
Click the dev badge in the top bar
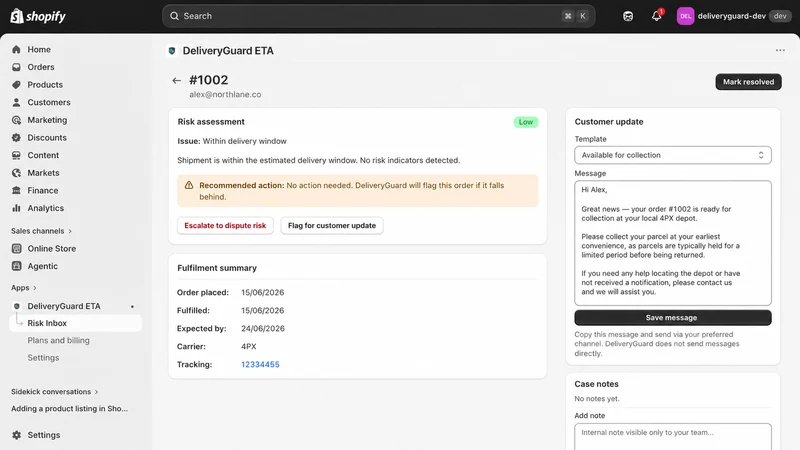pyautogui.click(x=780, y=16)
